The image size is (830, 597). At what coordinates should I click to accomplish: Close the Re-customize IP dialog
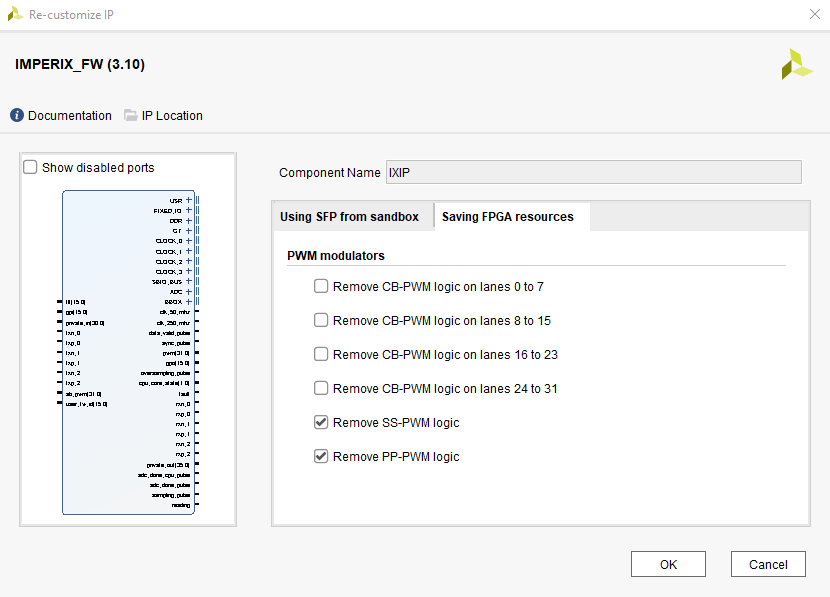[x=815, y=14]
